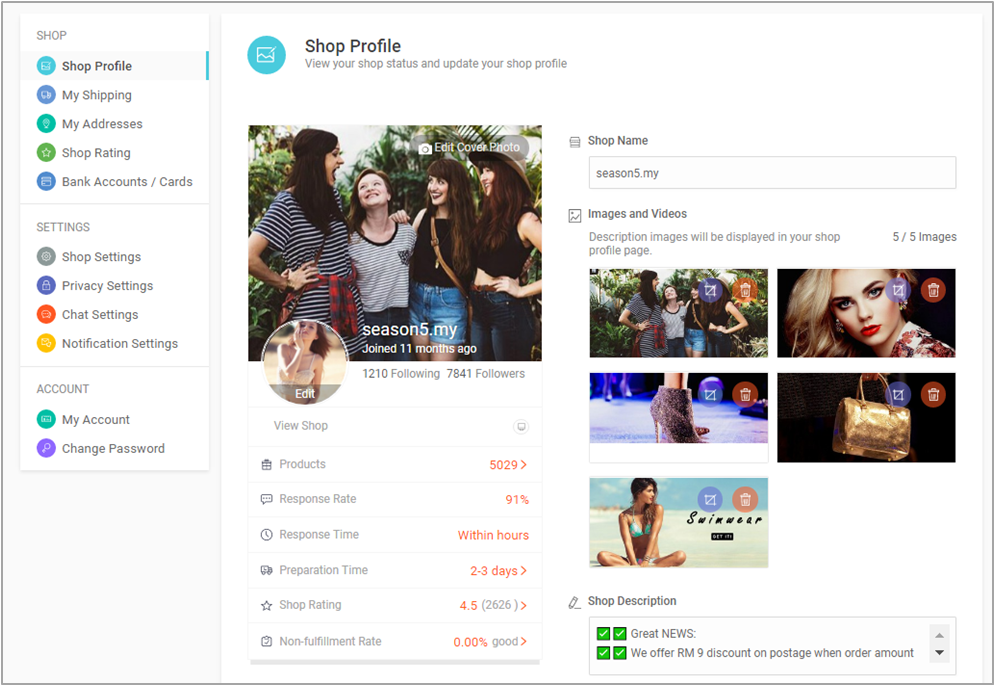This screenshot has width=995, height=686.
Task: Crop the Swimwear banner image
Action: pyautogui.click(x=710, y=499)
